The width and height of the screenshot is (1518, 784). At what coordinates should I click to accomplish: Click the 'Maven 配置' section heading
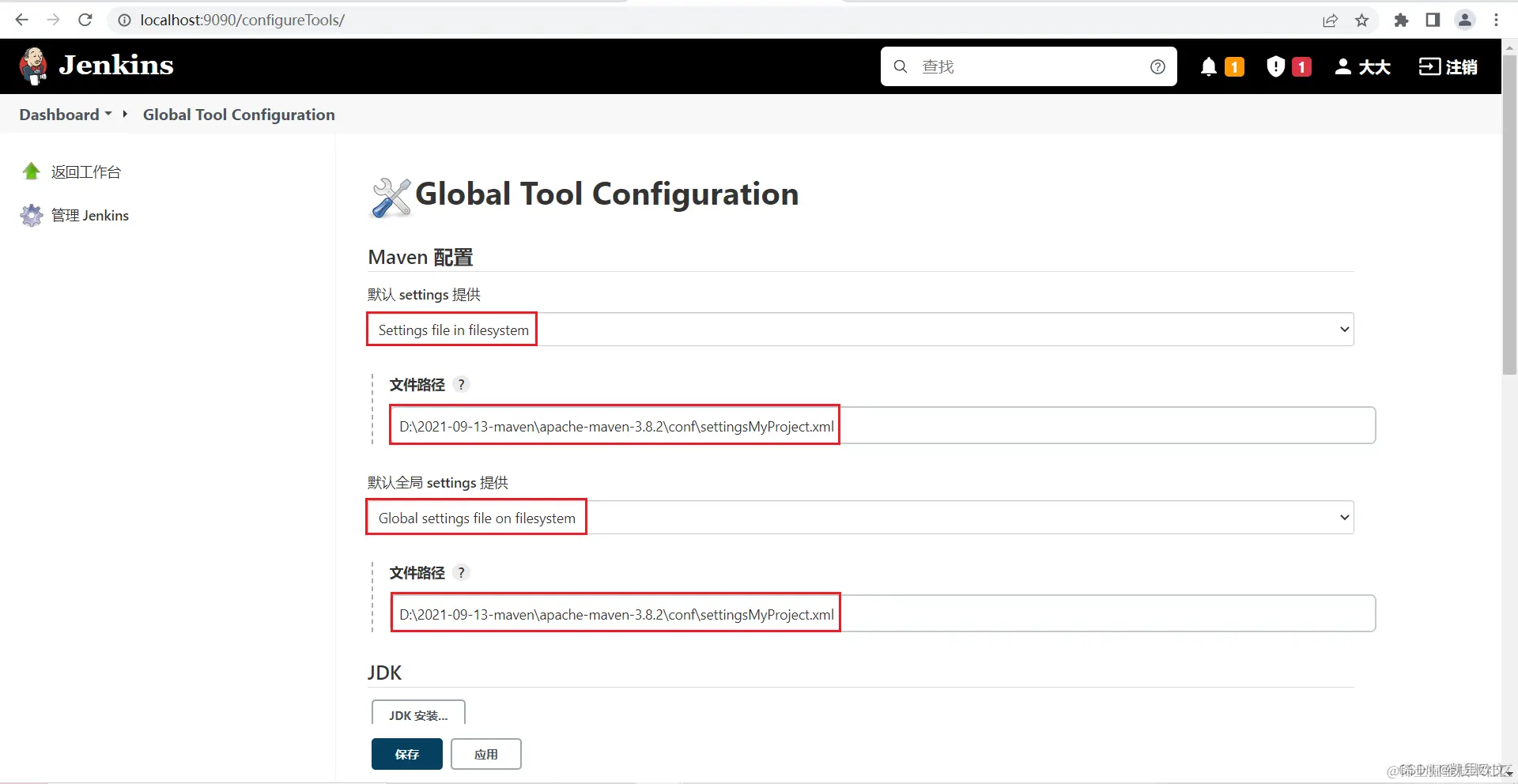coord(421,258)
